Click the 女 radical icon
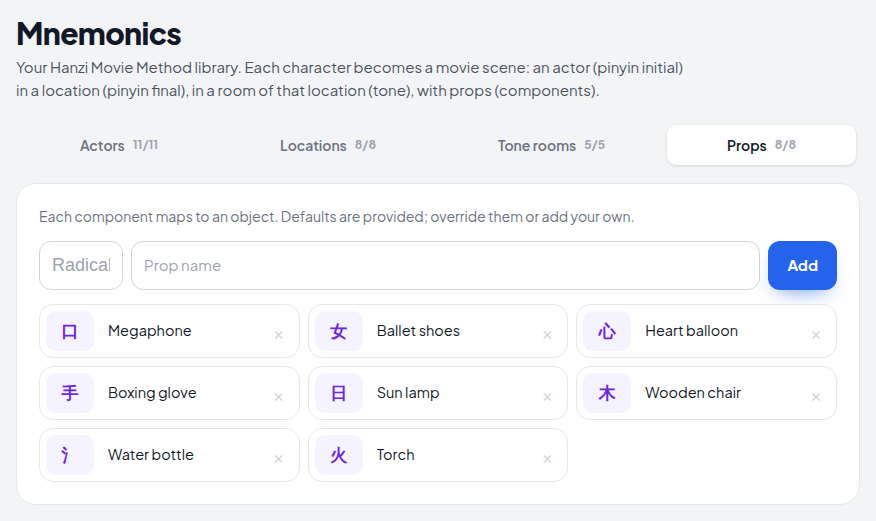 pos(339,331)
